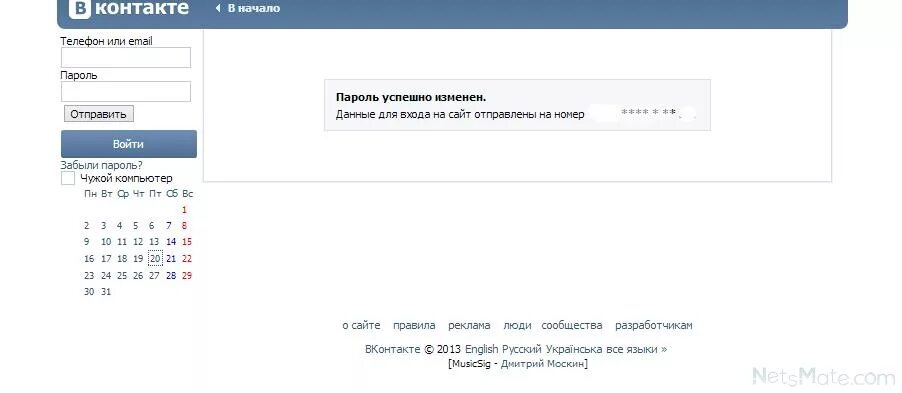Image resolution: width=902 pixels, height=393 pixels.
Task: Choose calendar date 18
Action: [x=122, y=259]
